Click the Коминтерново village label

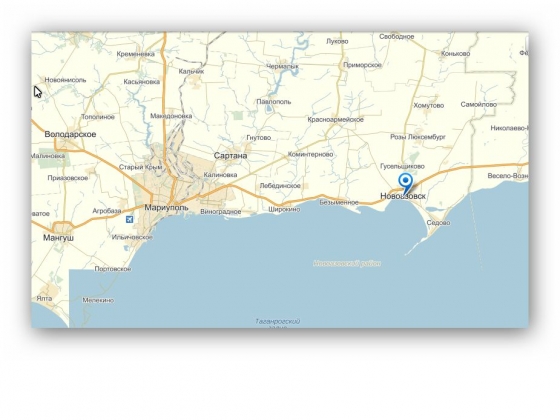click(310, 154)
